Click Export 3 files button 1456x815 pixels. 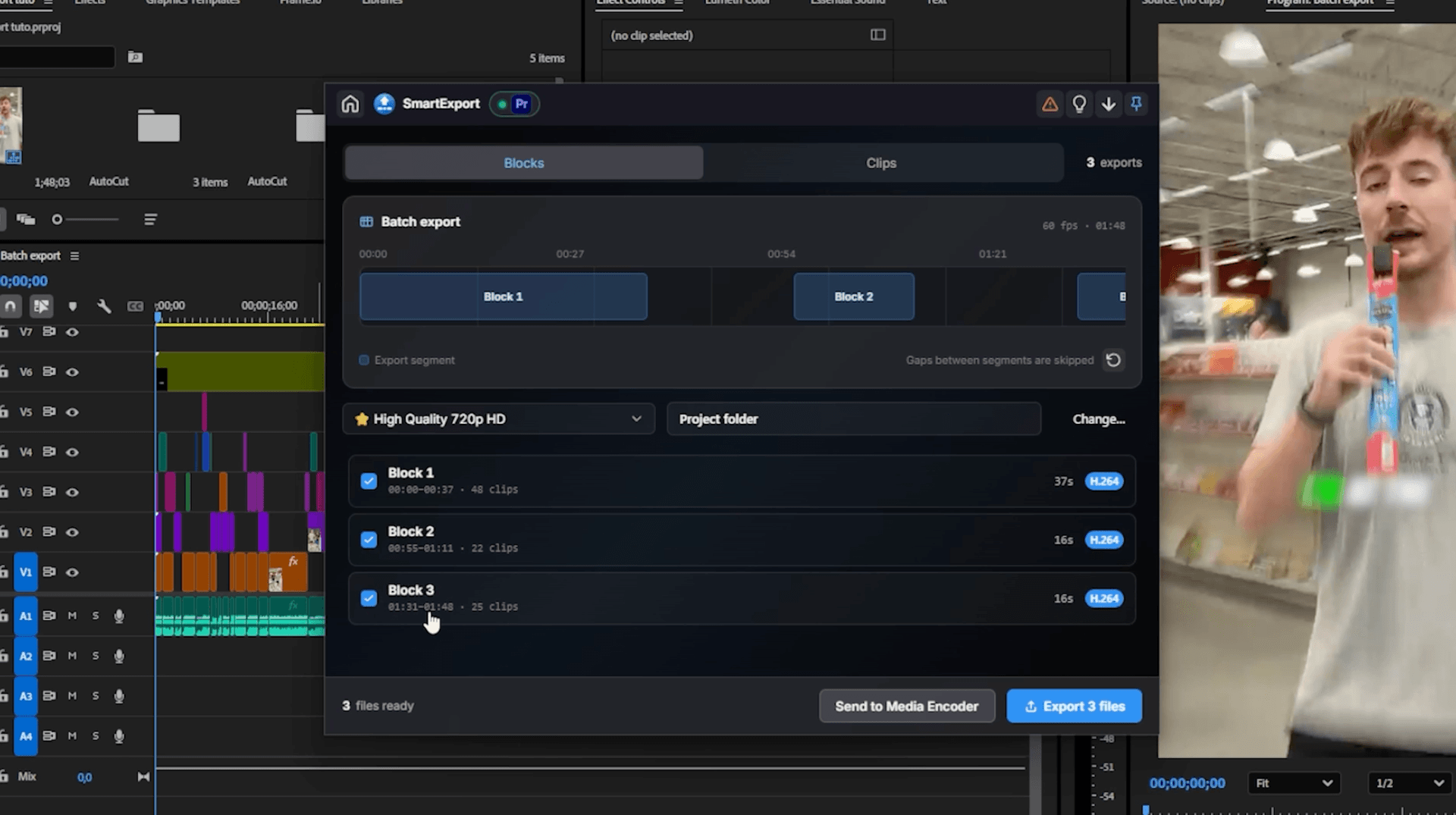1074,706
